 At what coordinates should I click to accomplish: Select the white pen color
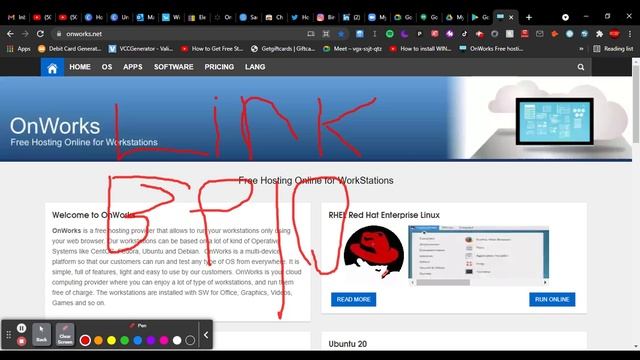click(177, 340)
